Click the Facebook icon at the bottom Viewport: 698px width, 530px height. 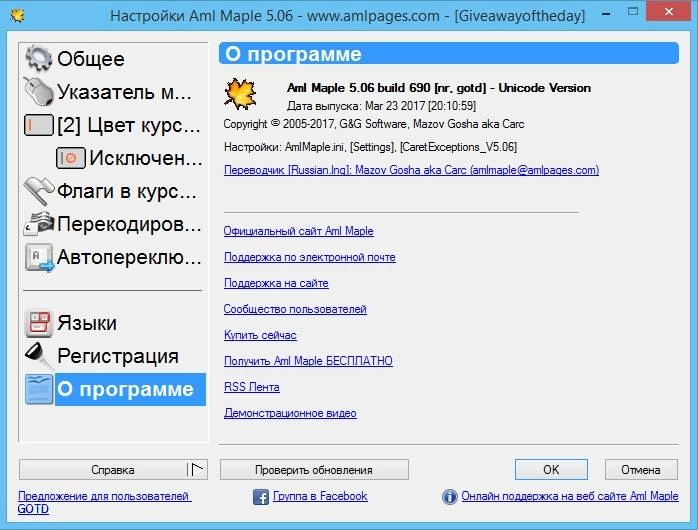click(x=261, y=497)
